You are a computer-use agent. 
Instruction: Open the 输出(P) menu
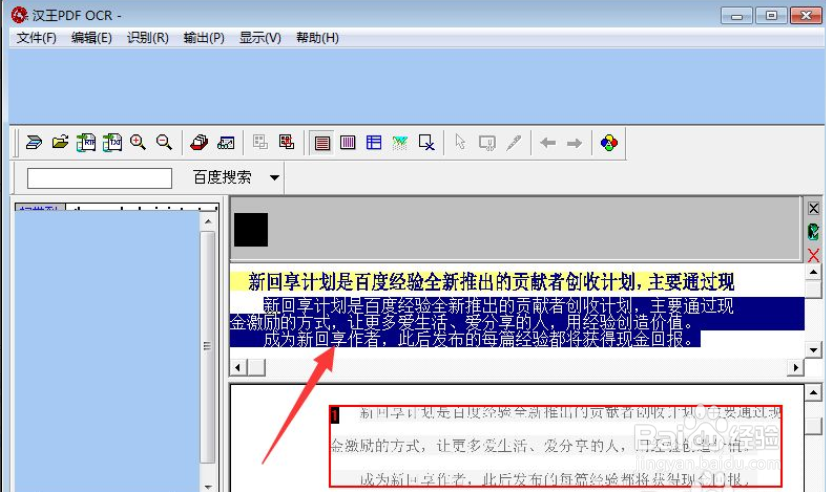pos(204,38)
